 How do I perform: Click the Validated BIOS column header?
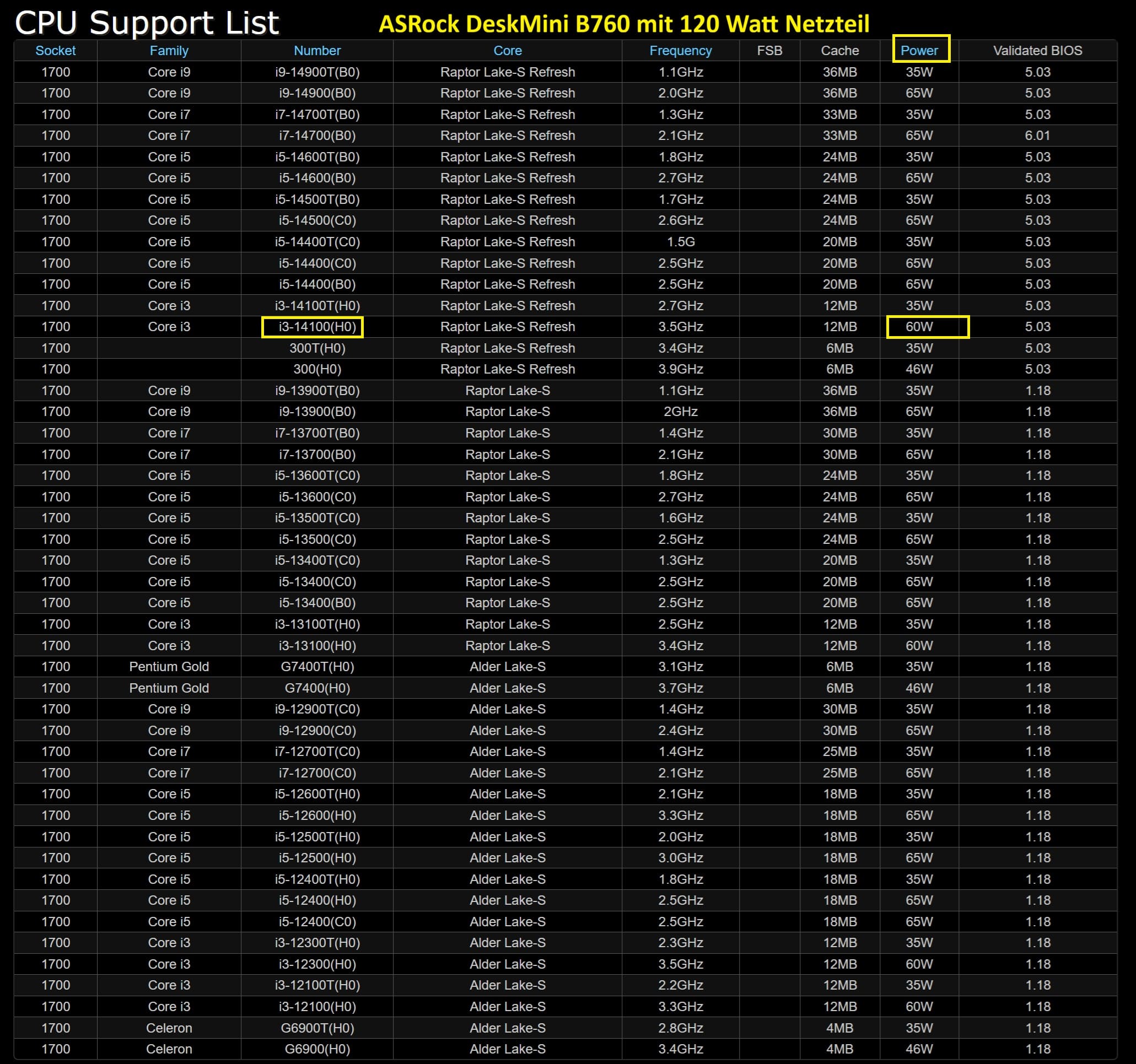(x=1037, y=50)
